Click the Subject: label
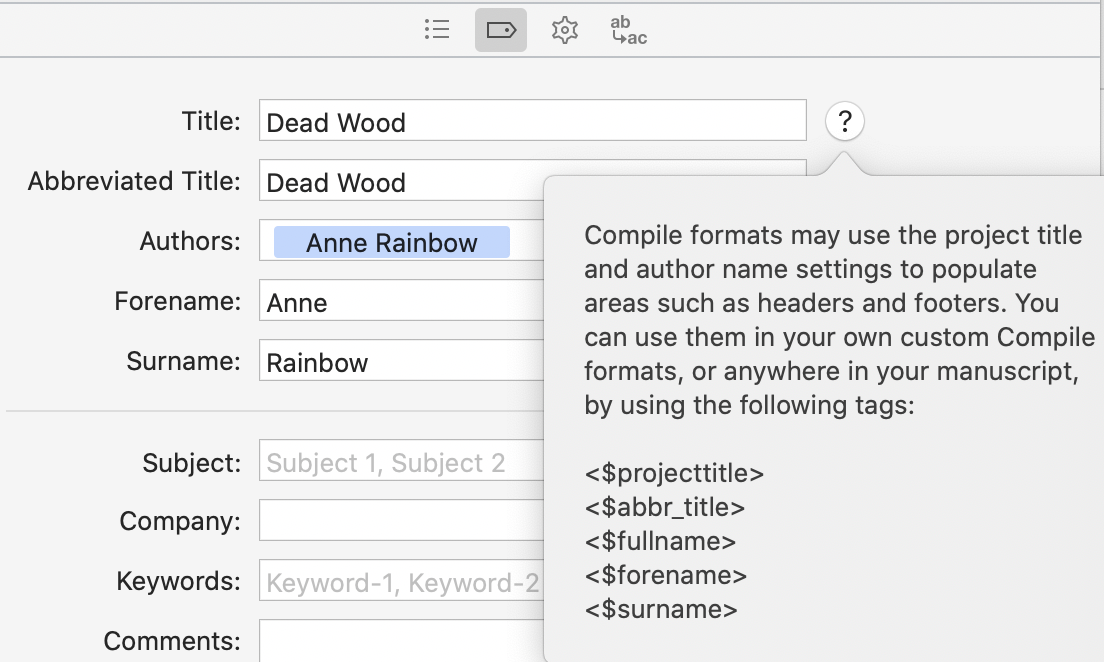The image size is (1104, 662). 192,463
